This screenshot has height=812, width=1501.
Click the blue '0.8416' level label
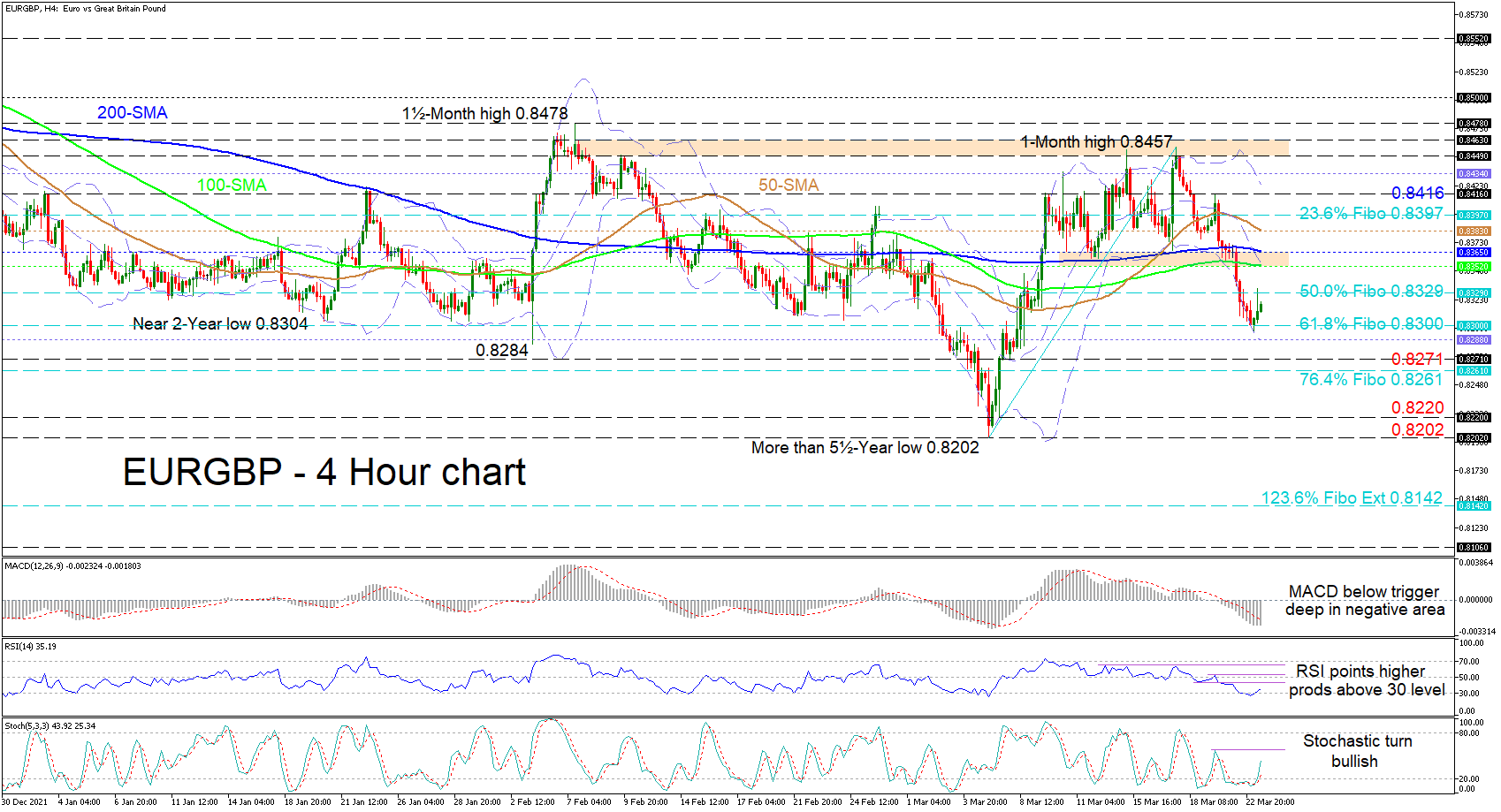click(x=1418, y=193)
